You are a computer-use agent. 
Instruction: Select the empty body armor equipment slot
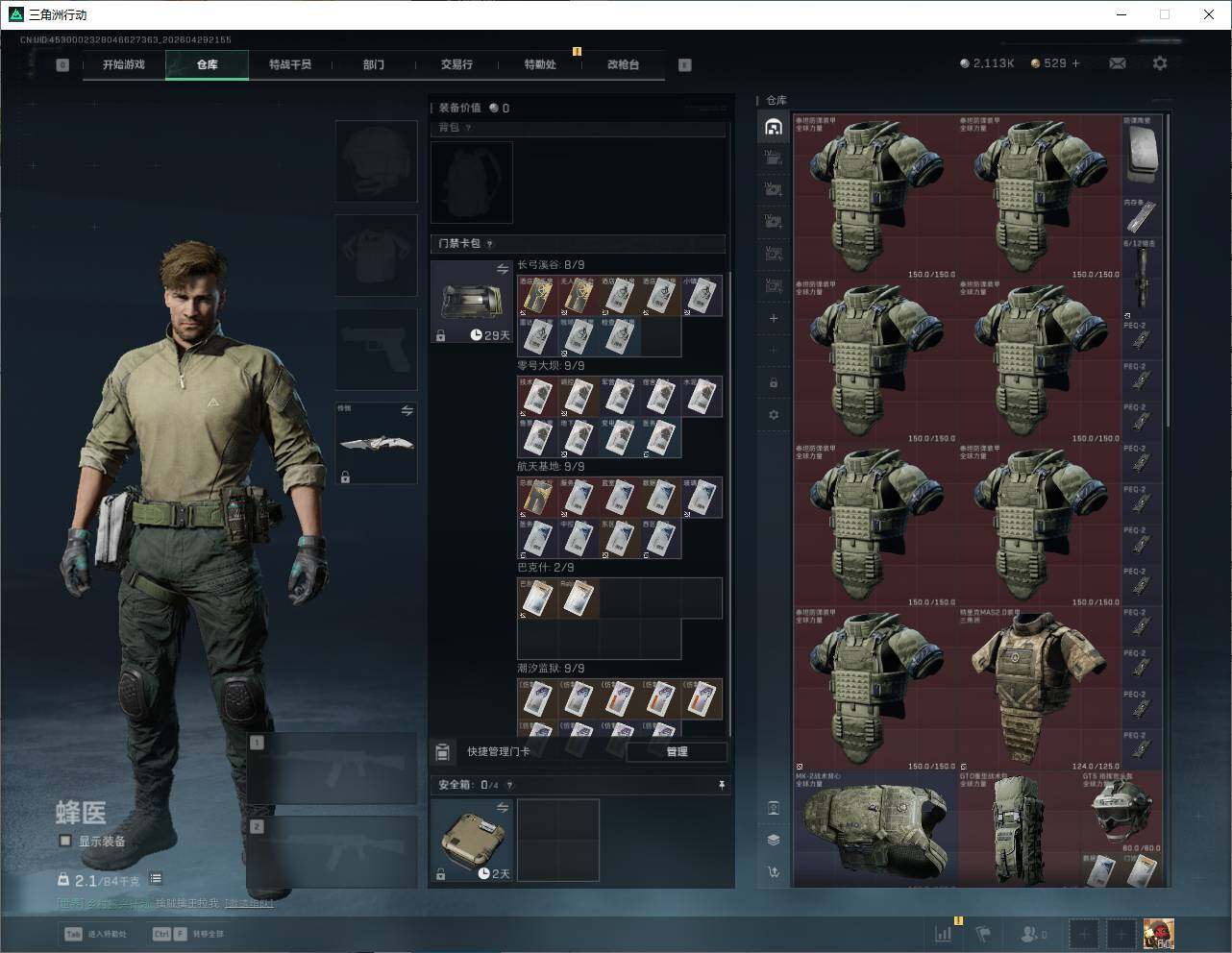(x=377, y=256)
